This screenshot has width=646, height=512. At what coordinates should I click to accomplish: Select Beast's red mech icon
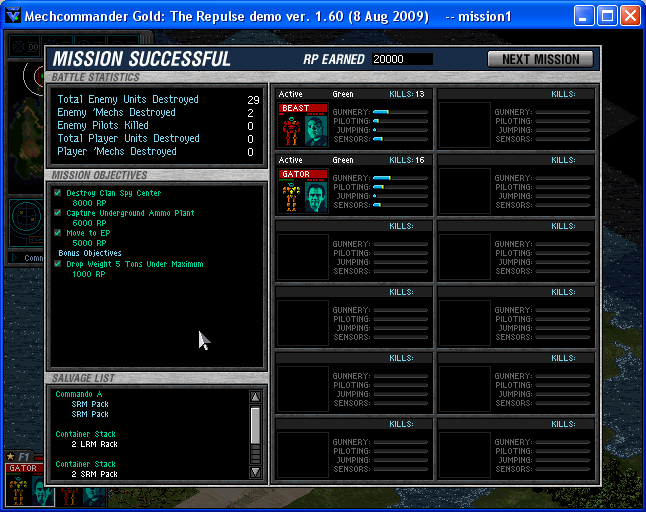pyautogui.click(x=291, y=131)
